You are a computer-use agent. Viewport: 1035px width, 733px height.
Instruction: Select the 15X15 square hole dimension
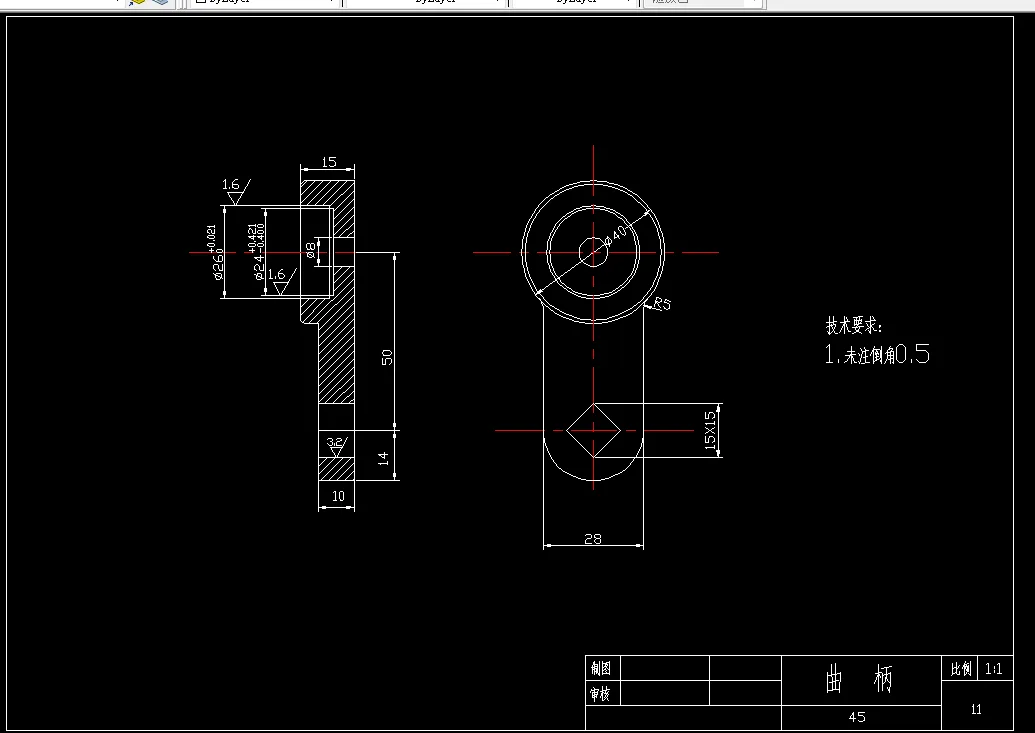tap(710, 431)
